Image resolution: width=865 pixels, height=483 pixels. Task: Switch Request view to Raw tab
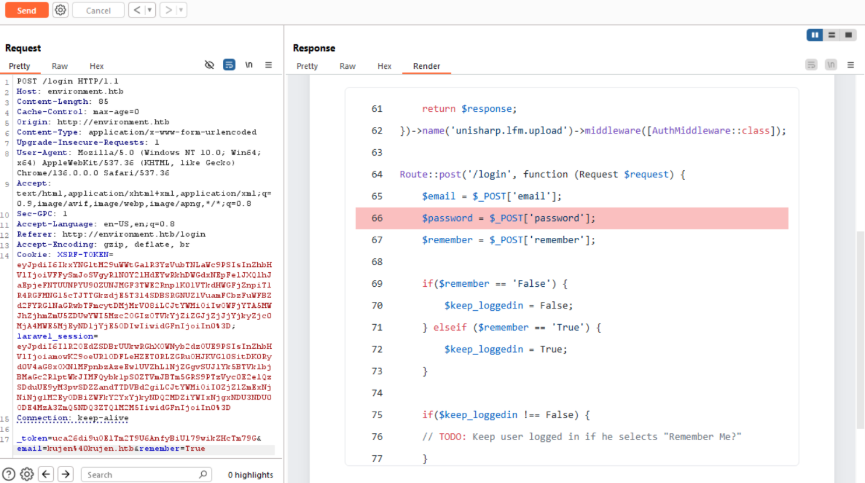pos(60,66)
